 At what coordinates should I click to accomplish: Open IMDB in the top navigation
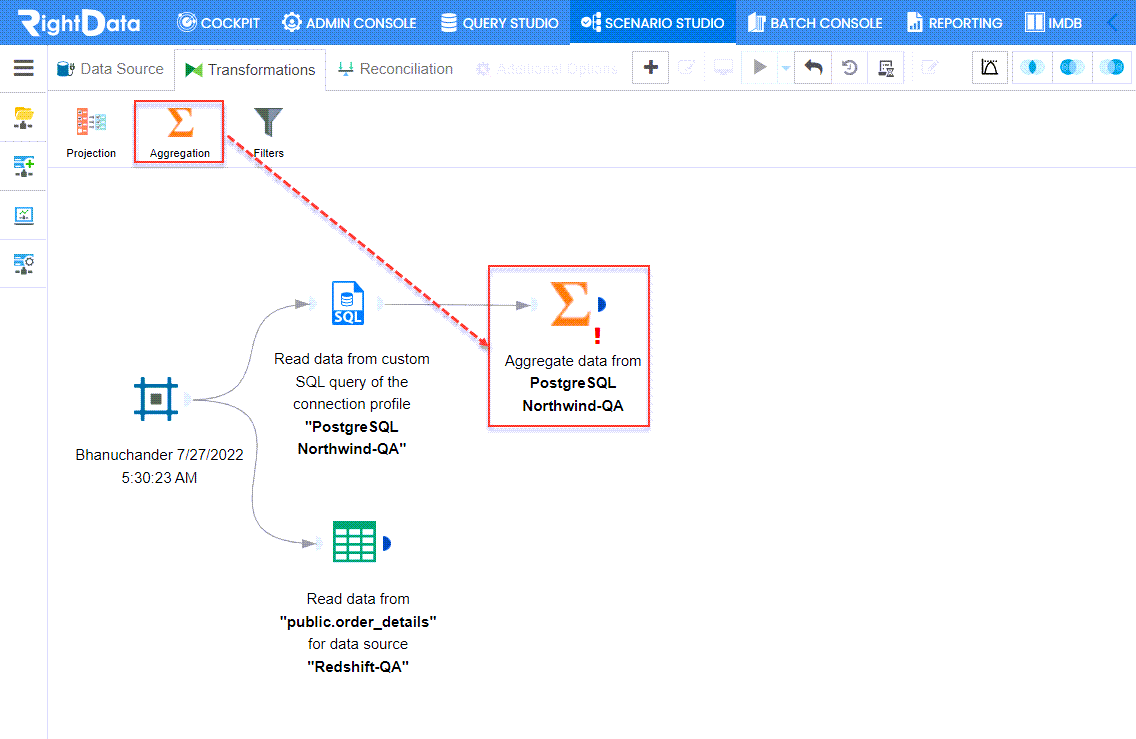[1053, 22]
